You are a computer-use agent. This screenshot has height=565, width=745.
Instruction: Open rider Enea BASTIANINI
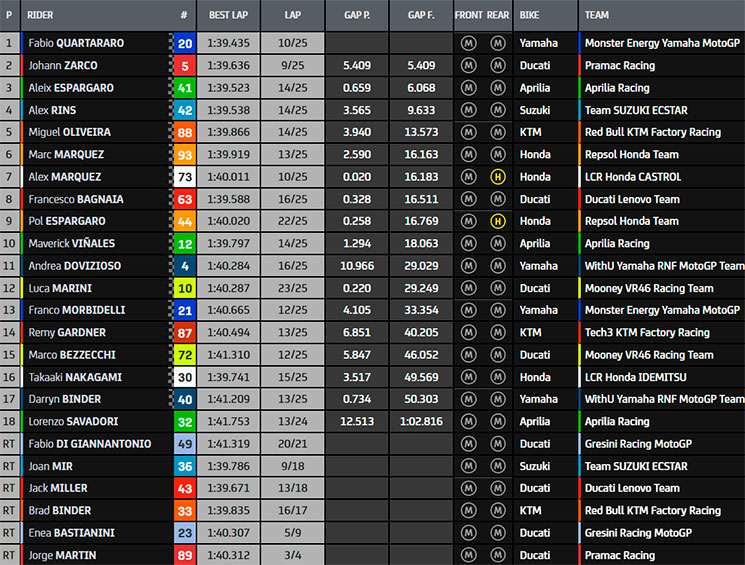[71, 533]
